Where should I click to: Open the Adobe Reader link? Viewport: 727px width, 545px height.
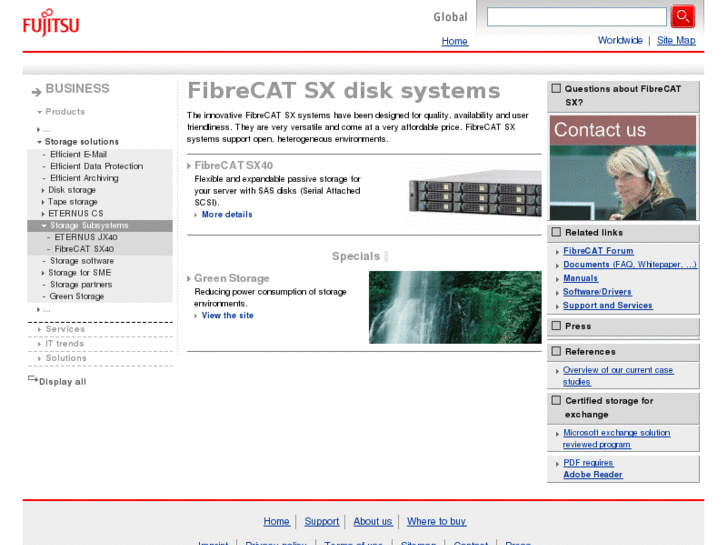click(593, 475)
